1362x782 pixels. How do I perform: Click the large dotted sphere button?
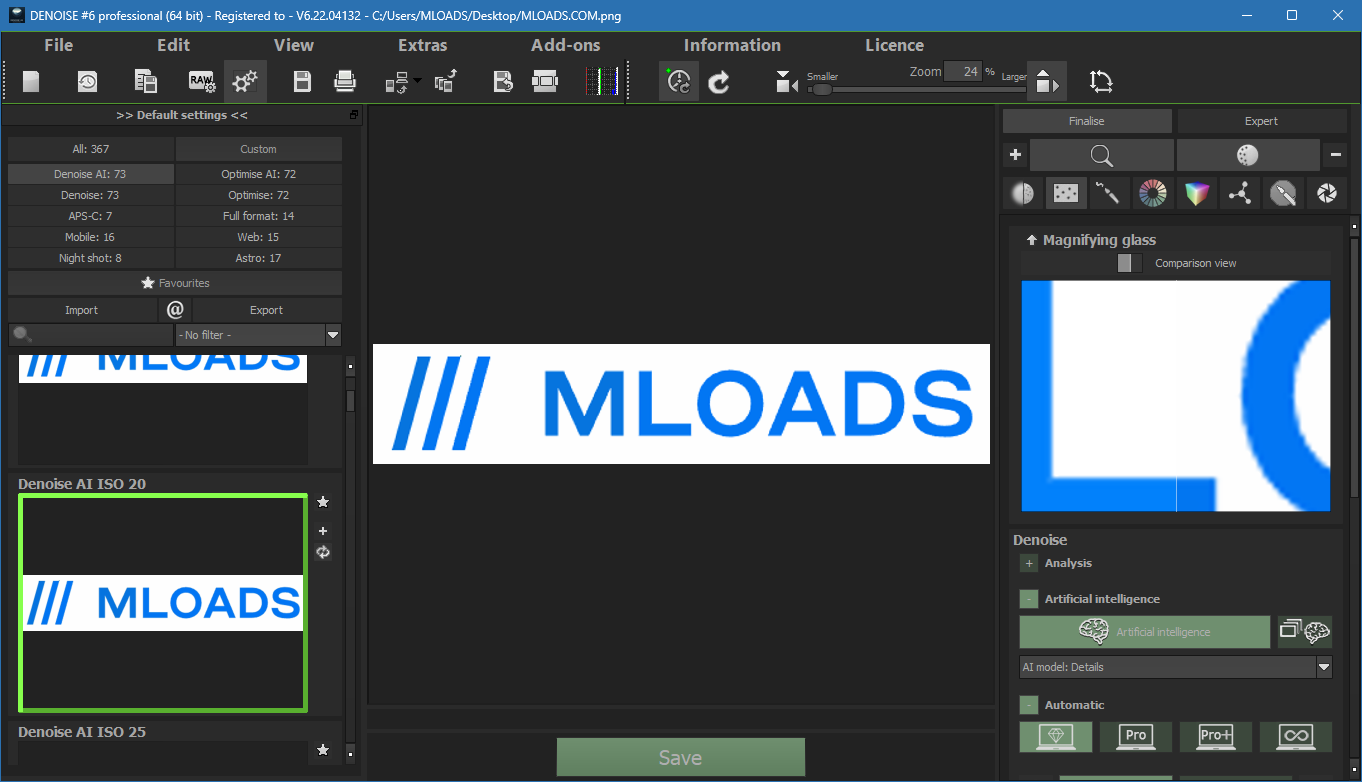[x=1248, y=155]
